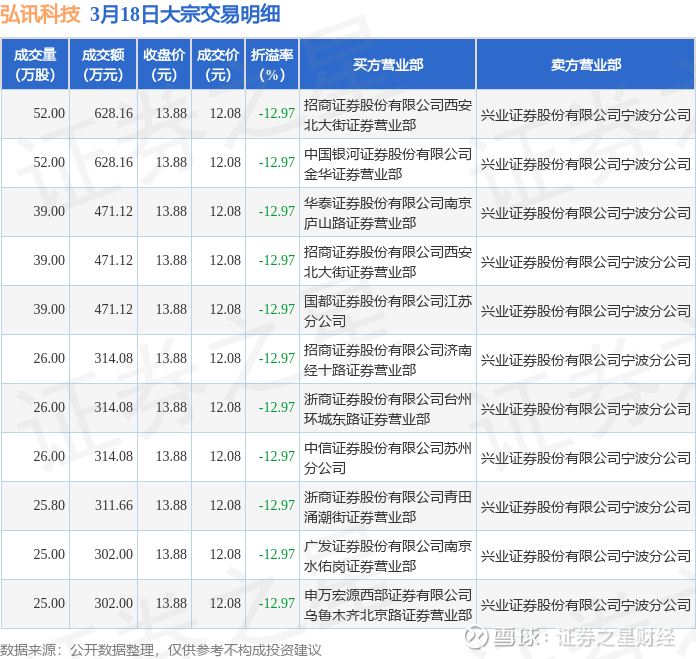Click buyer 申万宏源西部证券有限公司乌鲁木齐北京路证券营业部
The image size is (696, 659).
pos(388,605)
